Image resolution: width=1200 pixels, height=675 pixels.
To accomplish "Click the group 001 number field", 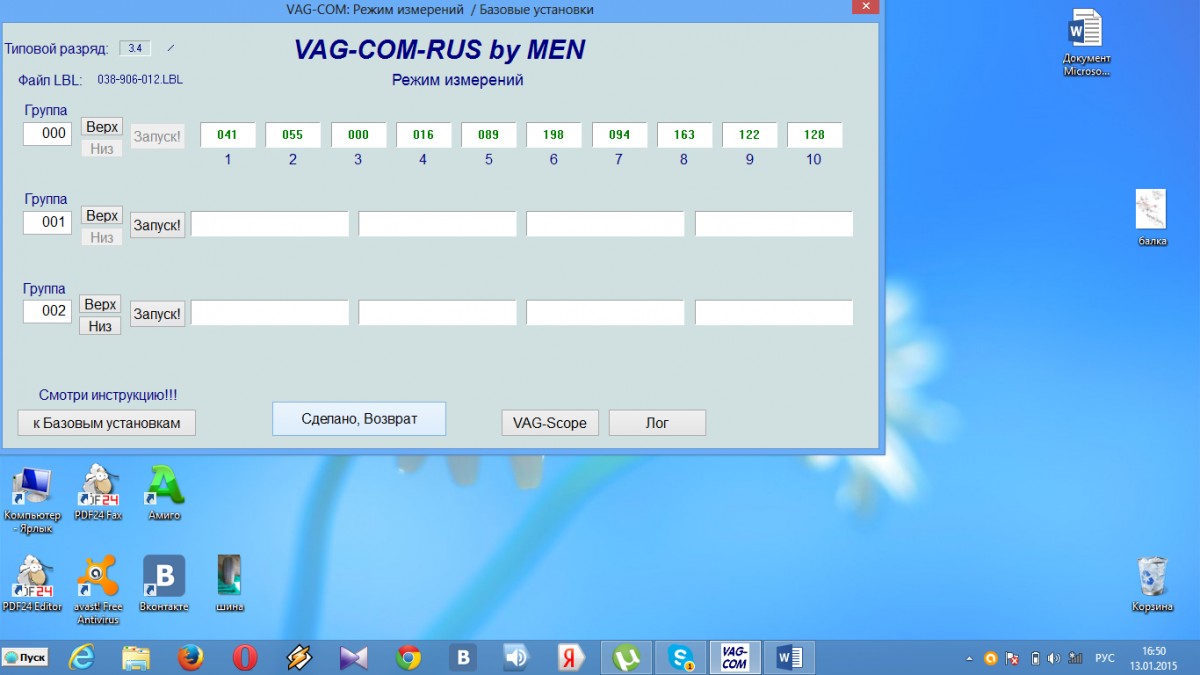I will (x=48, y=222).
